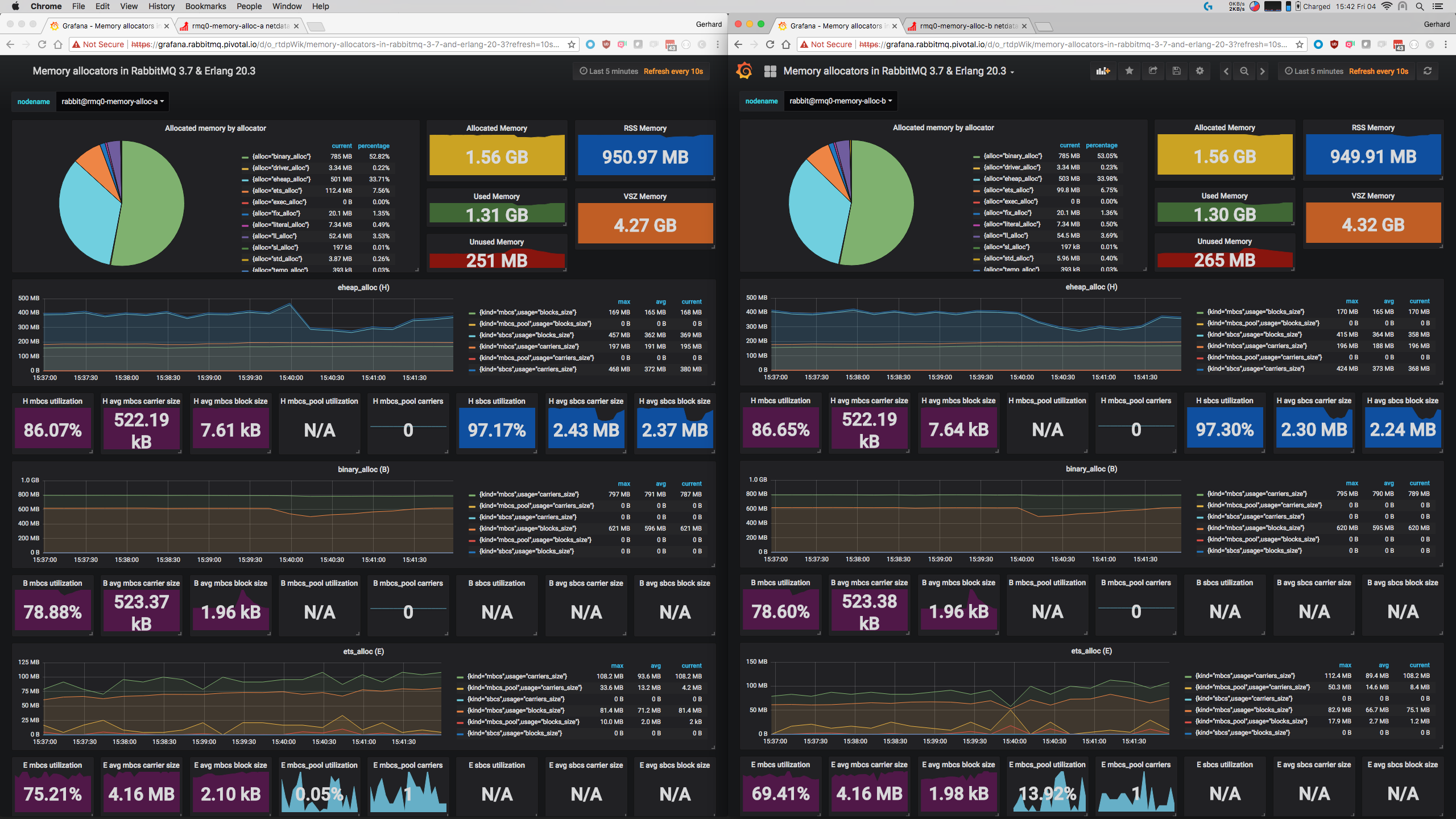Sort alloc-b eheap legend by current column
Image resolution: width=1456 pixels, height=819 pixels.
tap(1420, 301)
